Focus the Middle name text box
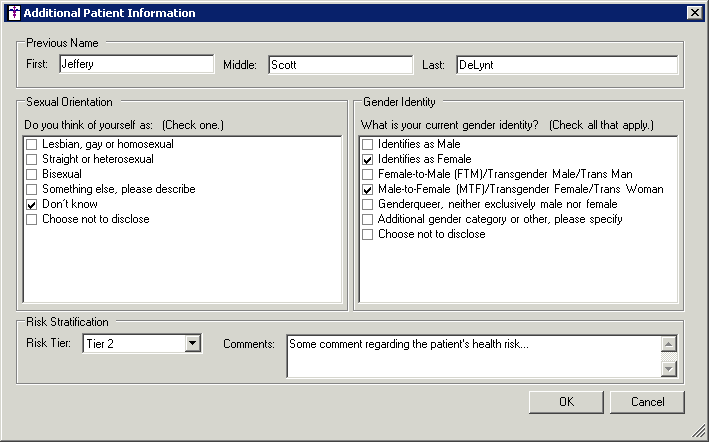This screenshot has height=442, width=709. click(339, 65)
